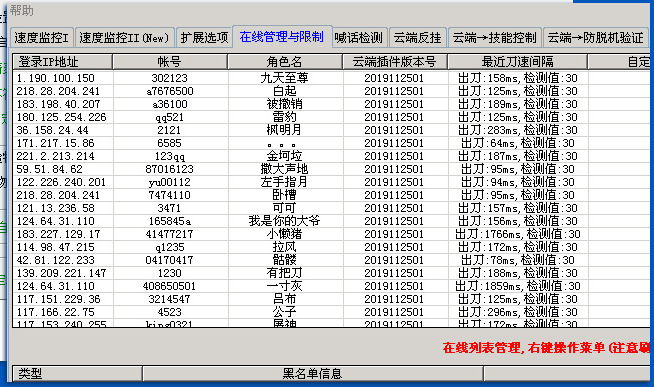Select the row with account a7676500

tap(331, 91)
